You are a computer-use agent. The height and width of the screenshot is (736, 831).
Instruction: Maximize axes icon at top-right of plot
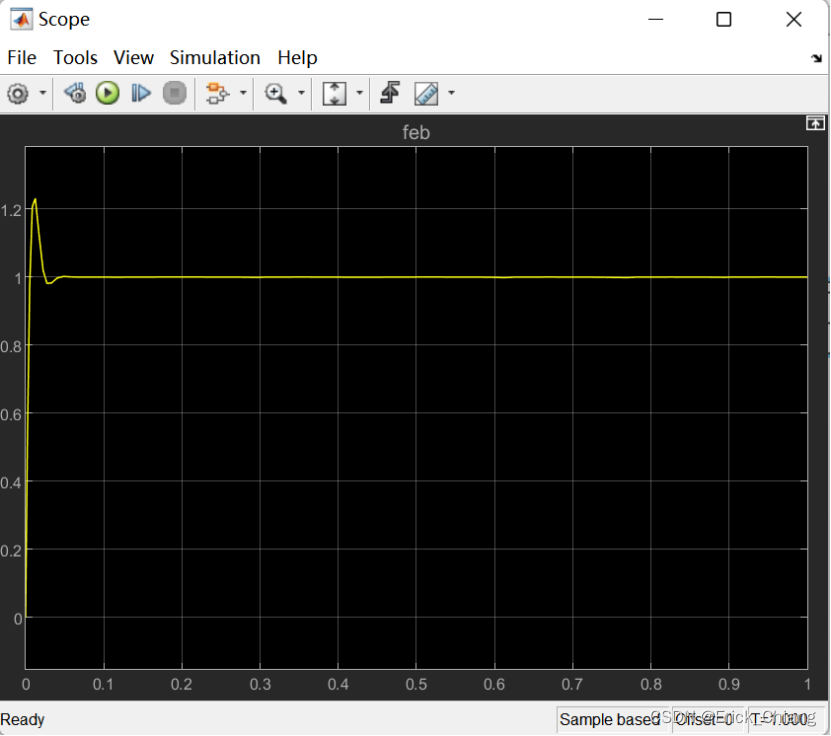click(815, 123)
